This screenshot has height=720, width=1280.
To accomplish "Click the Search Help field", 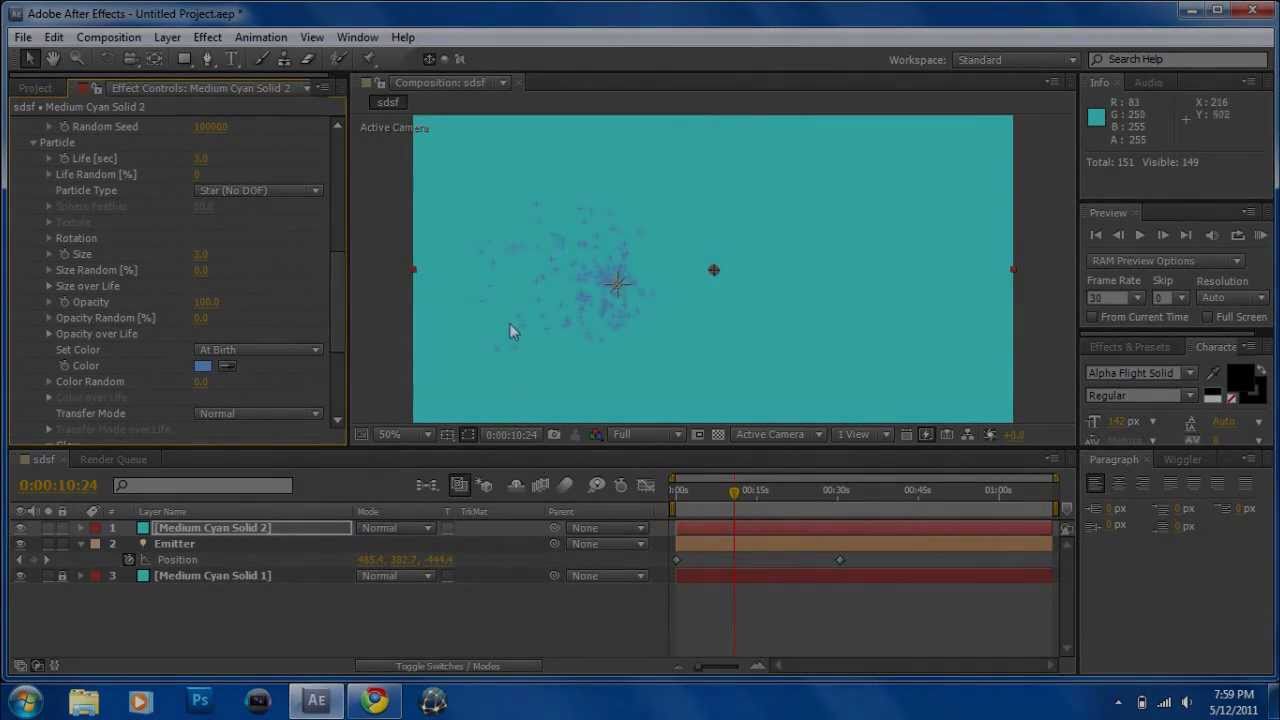I will [1177, 60].
